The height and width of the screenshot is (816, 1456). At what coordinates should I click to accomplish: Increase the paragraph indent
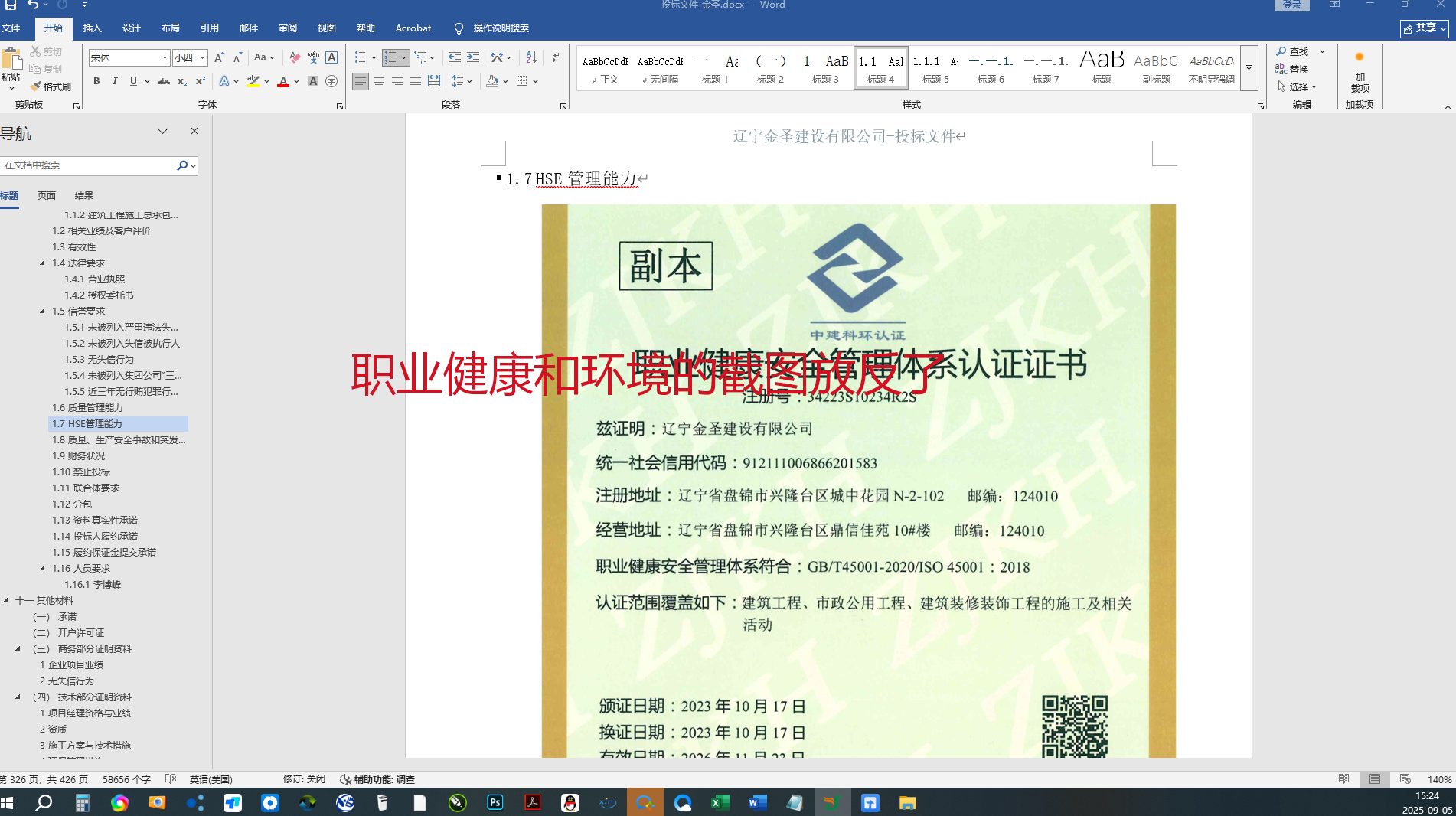[x=473, y=57]
